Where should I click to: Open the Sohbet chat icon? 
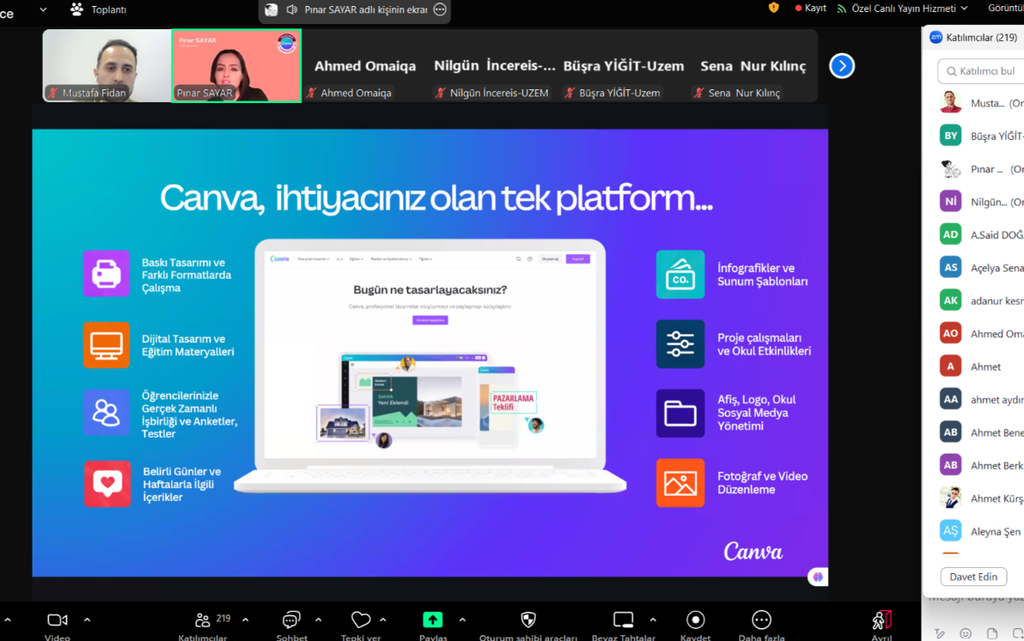(291, 620)
